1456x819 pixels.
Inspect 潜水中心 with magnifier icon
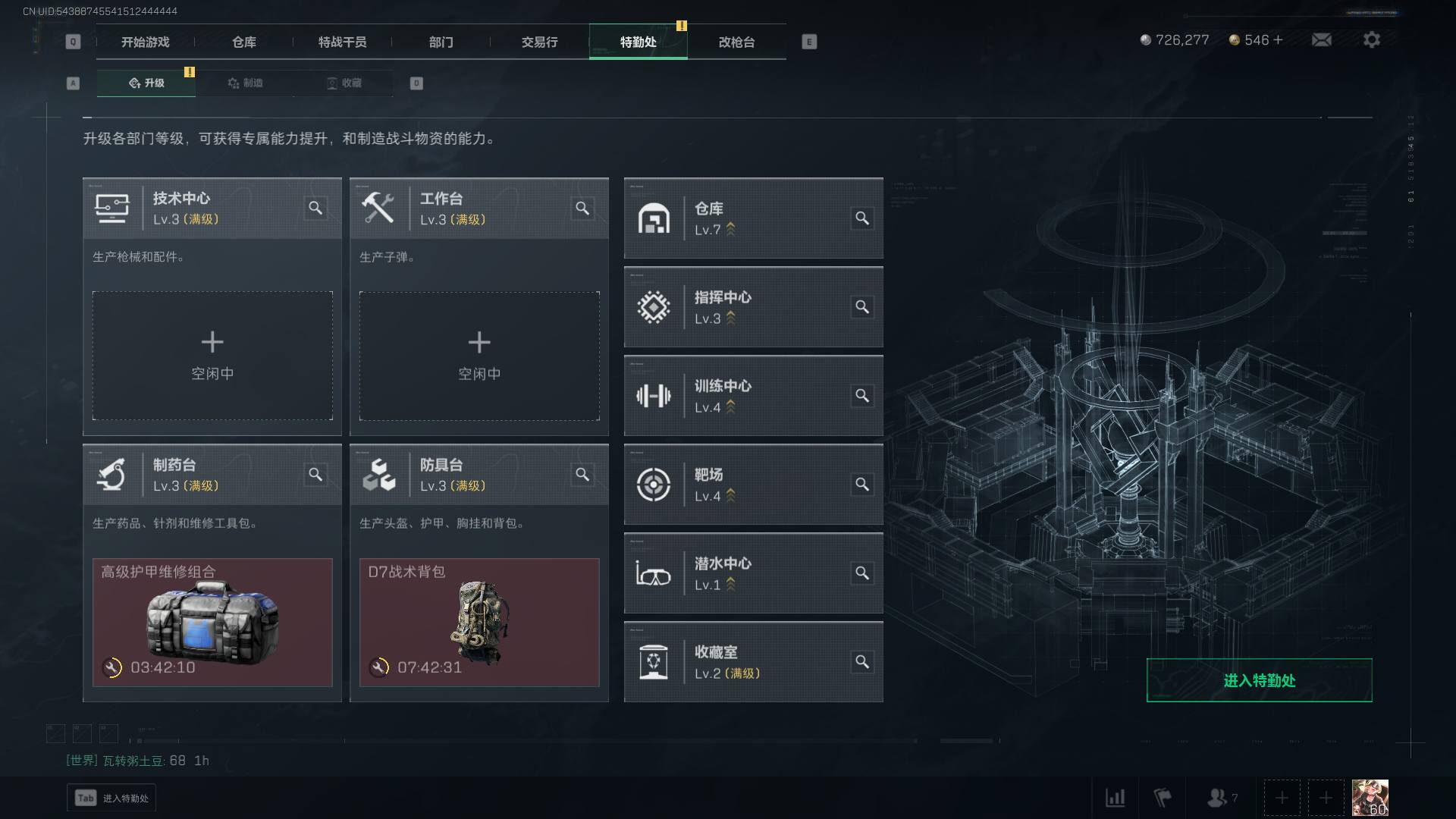coord(862,573)
